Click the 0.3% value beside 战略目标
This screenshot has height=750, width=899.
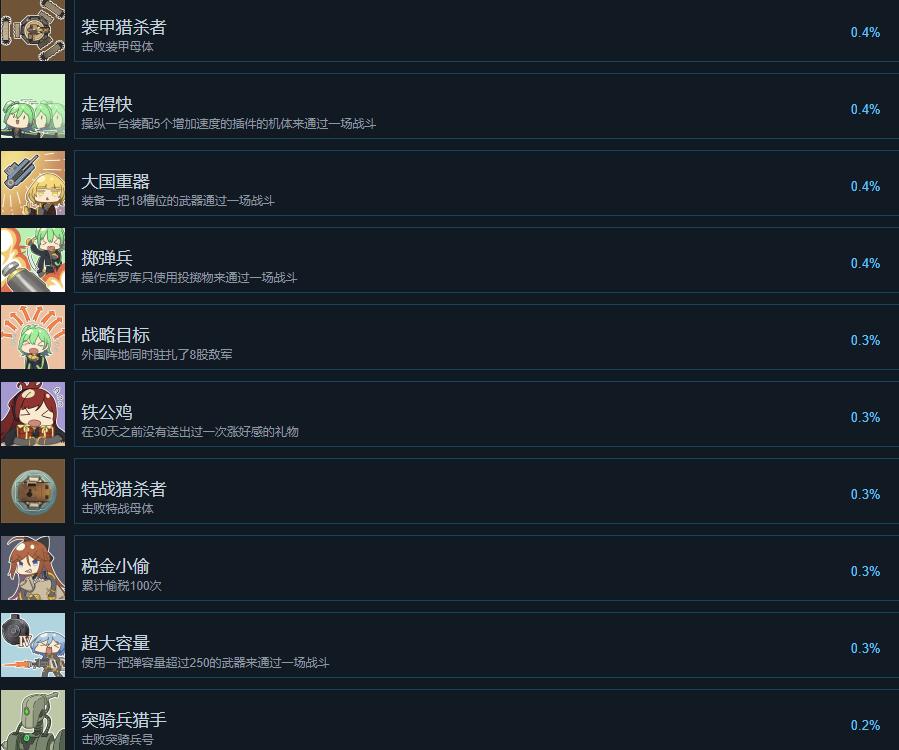[x=865, y=340]
